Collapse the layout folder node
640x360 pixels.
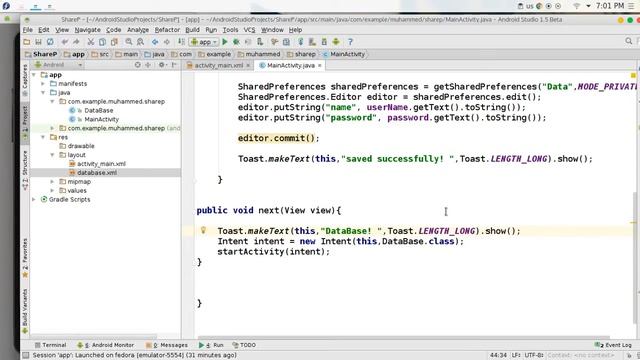click(x=52, y=155)
